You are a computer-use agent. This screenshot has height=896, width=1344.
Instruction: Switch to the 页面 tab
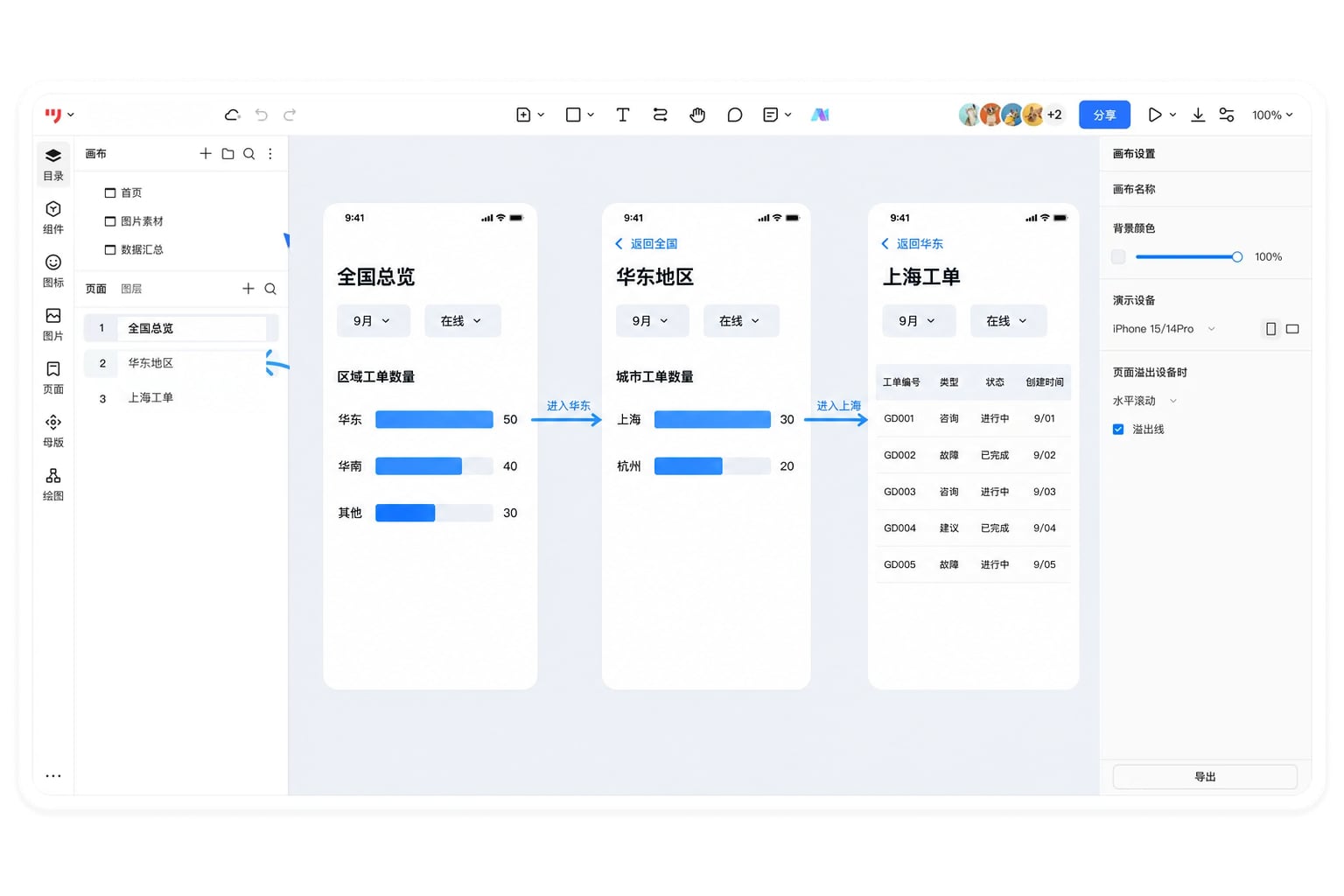click(95, 289)
